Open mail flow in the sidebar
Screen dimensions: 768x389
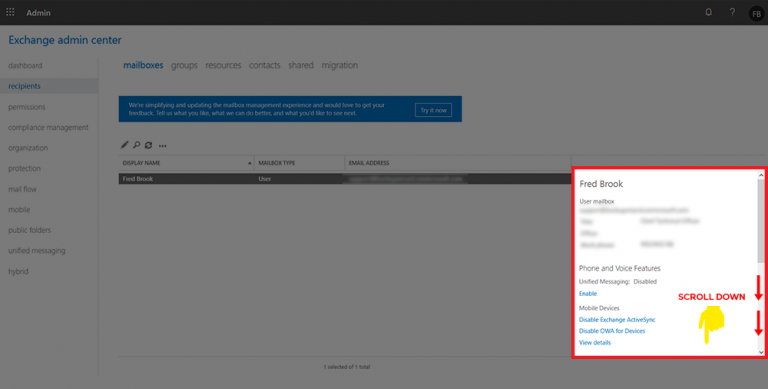(22, 189)
